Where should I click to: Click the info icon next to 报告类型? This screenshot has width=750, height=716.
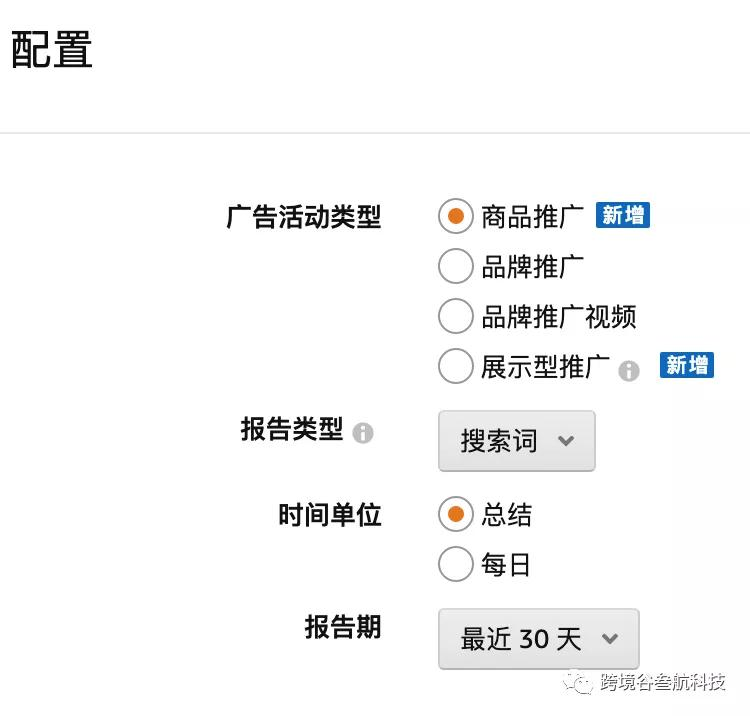[x=363, y=433]
